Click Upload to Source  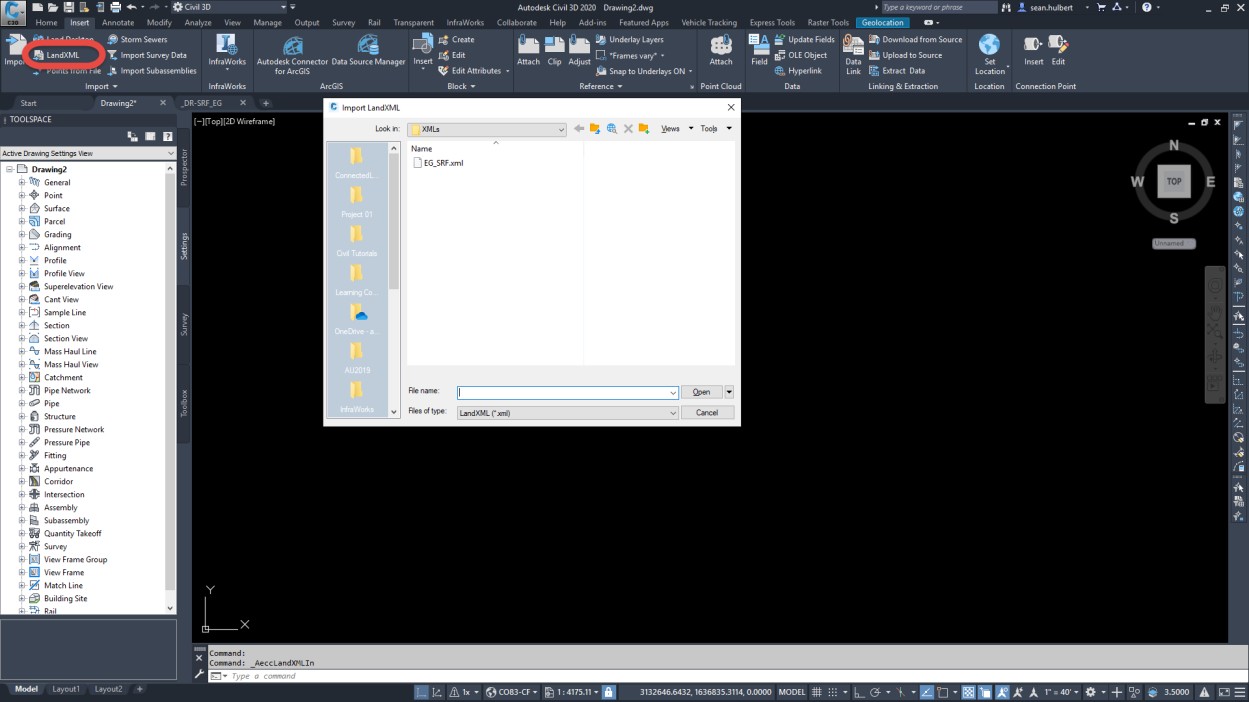[x=905, y=55]
